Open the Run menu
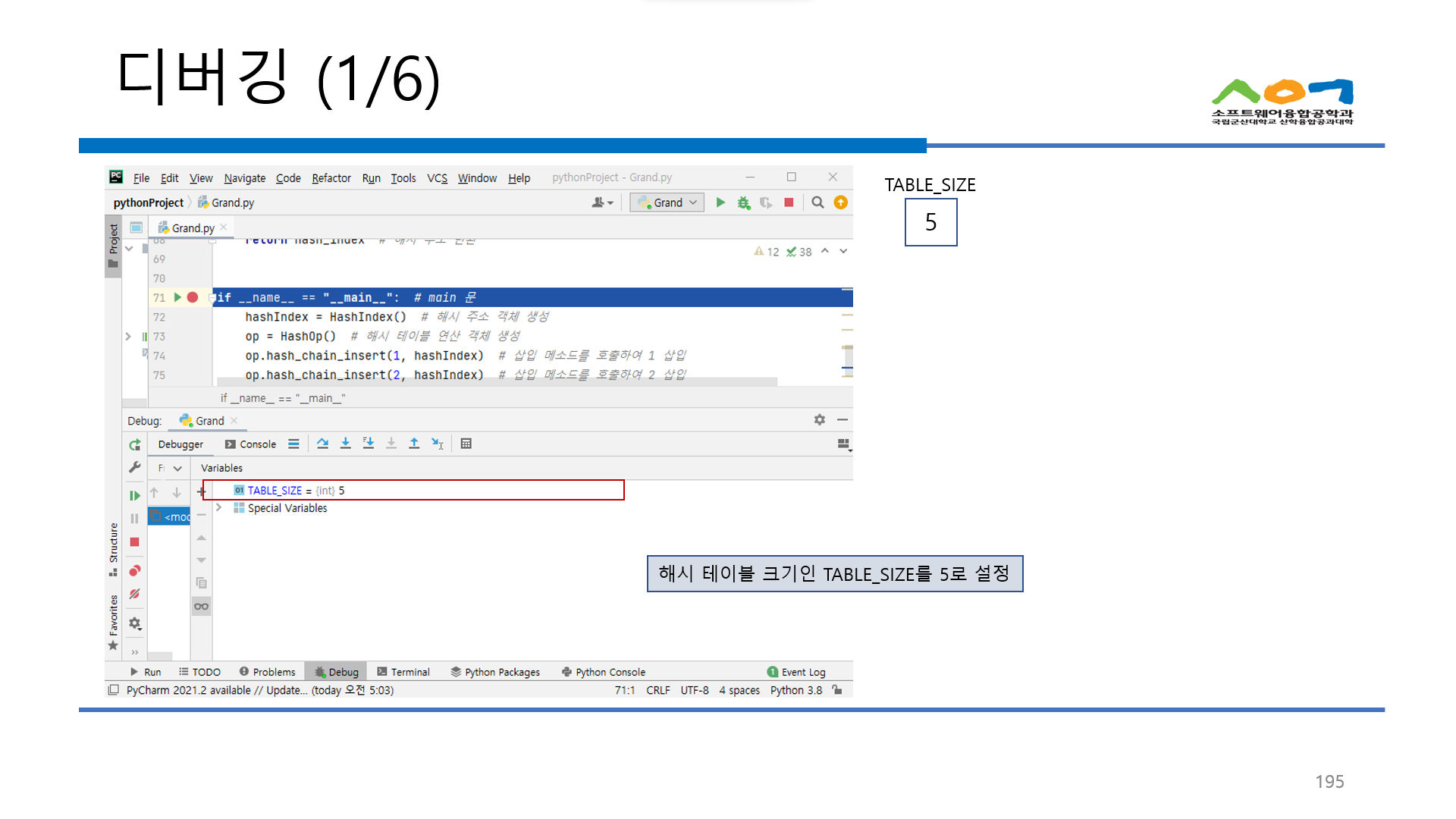 coord(371,177)
